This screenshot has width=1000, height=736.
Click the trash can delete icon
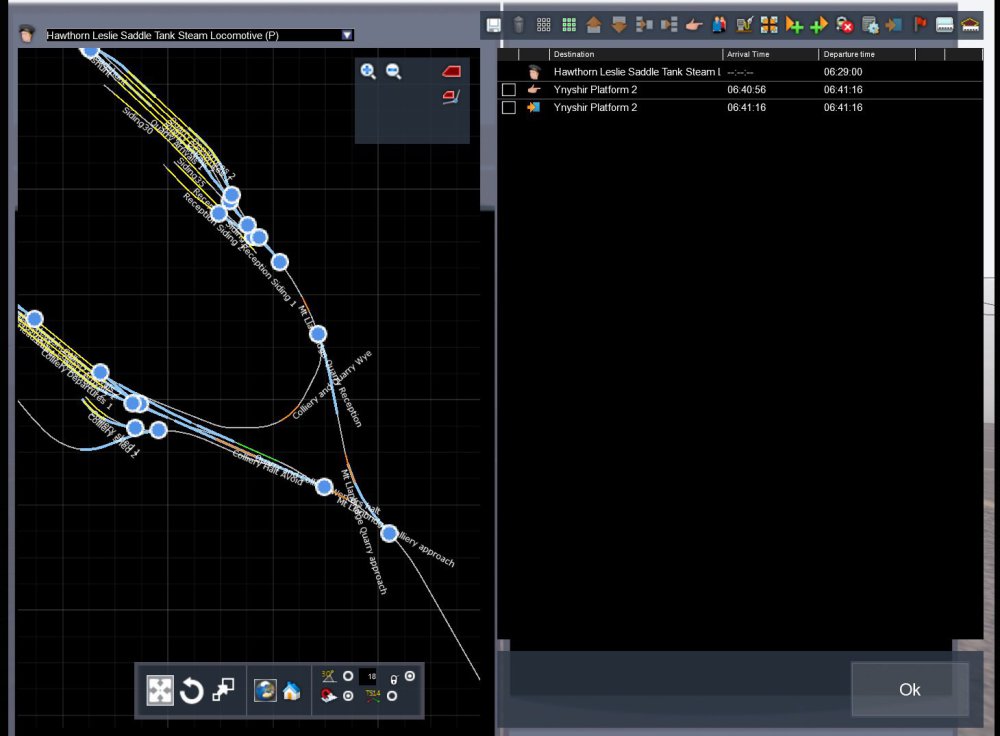(519, 25)
